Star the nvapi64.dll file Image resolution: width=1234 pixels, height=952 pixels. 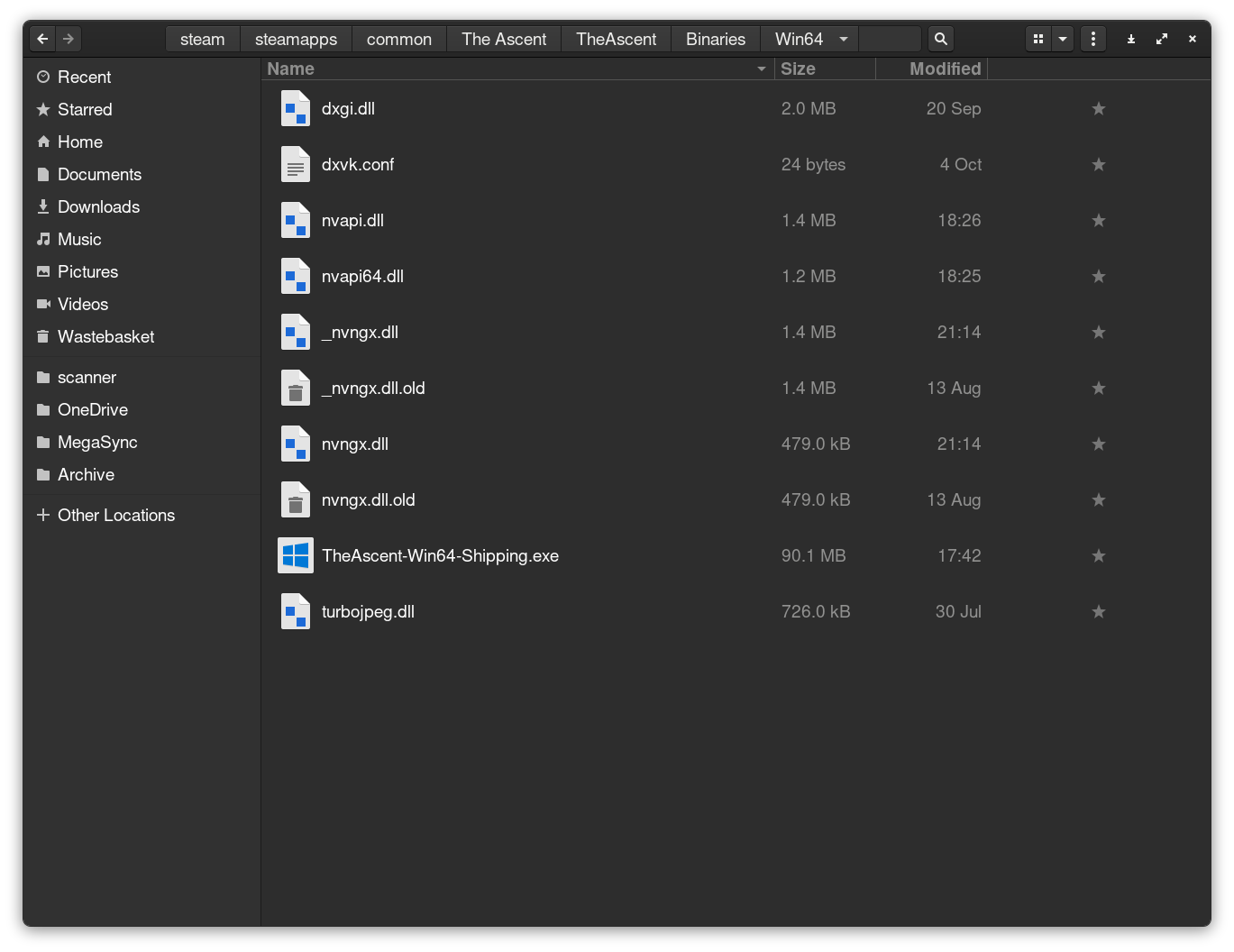(x=1099, y=277)
